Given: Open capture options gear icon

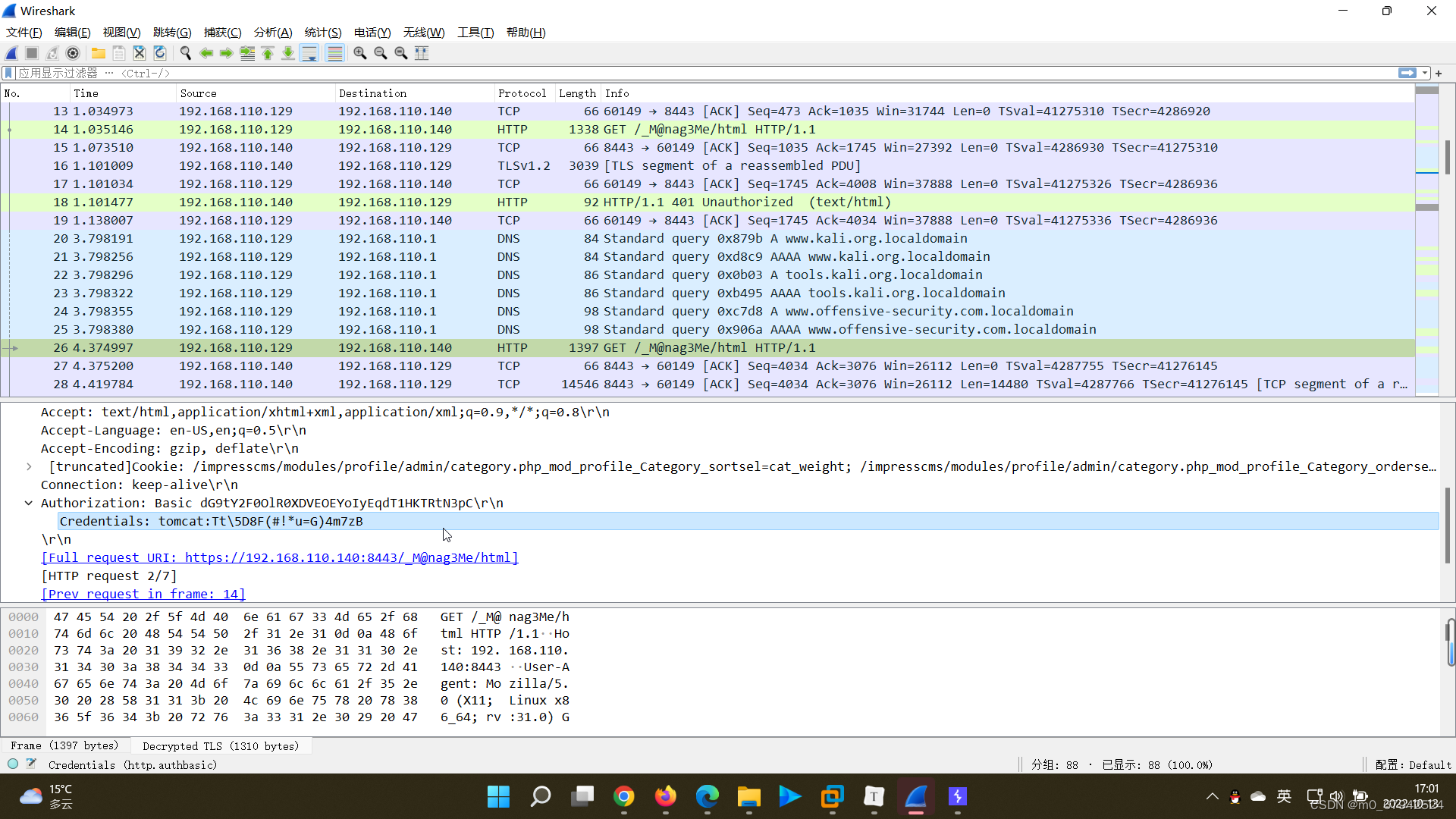Looking at the screenshot, I should click(x=73, y=53).
